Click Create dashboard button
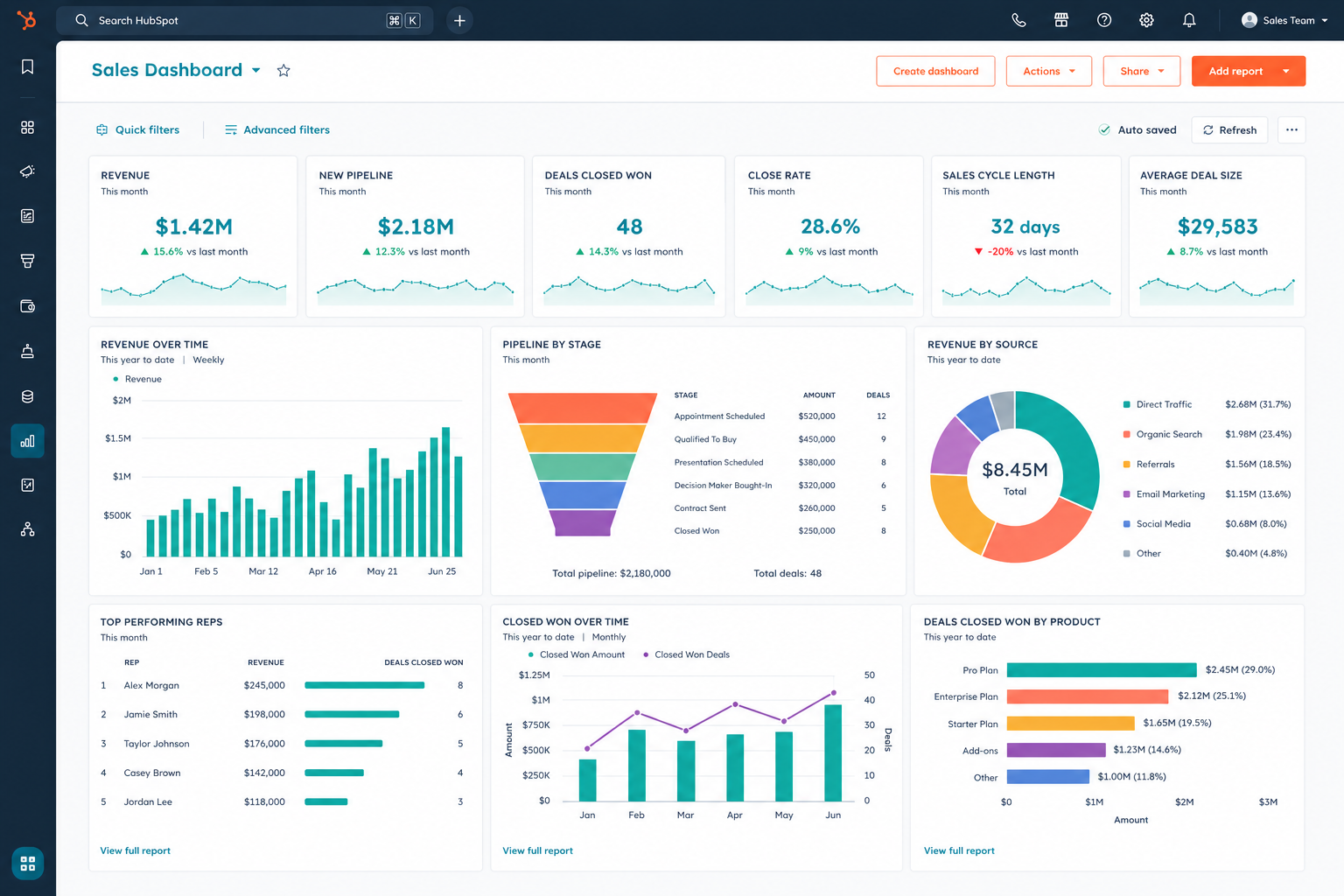 coord(935,71)
